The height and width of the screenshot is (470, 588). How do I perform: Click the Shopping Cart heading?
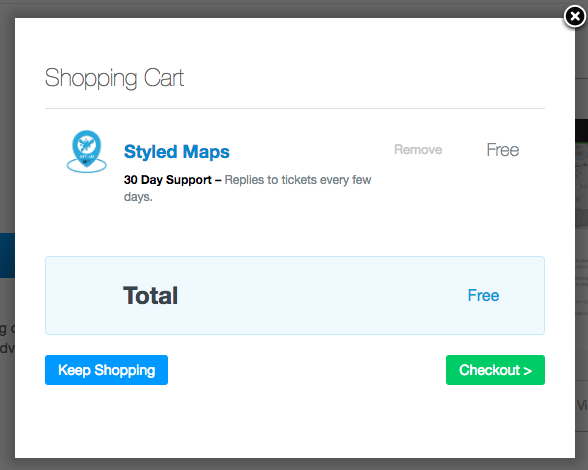pos(114,78)
